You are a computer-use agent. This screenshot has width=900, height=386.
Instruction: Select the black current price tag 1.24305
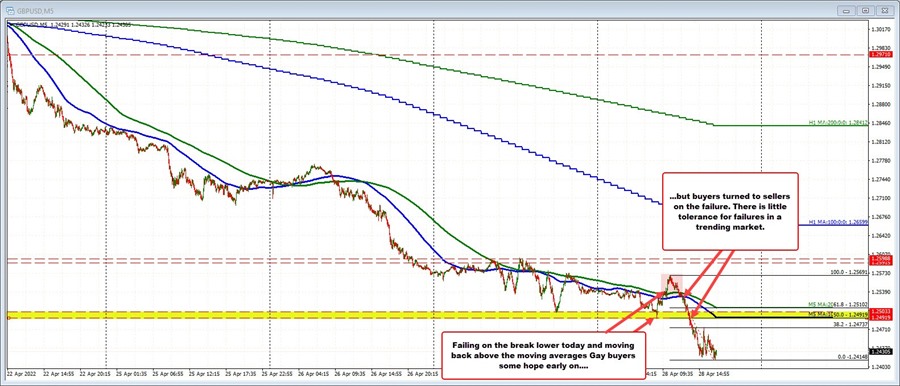coord(881,352)
